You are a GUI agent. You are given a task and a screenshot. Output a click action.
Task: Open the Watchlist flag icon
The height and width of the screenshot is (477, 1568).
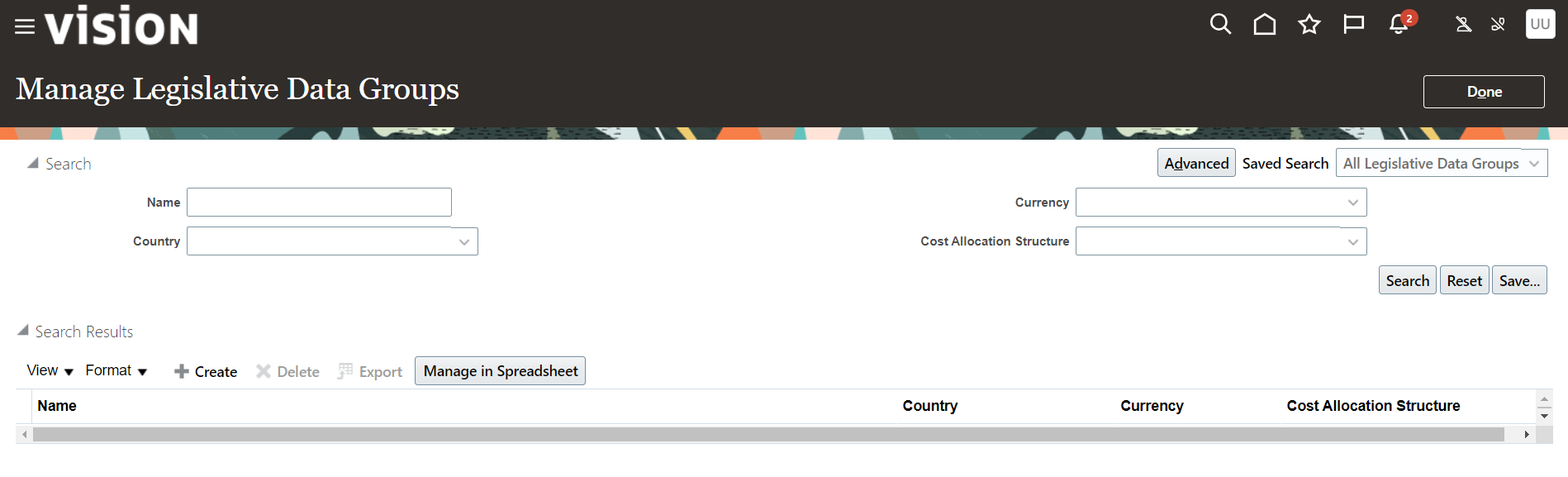pos(1353,25)
